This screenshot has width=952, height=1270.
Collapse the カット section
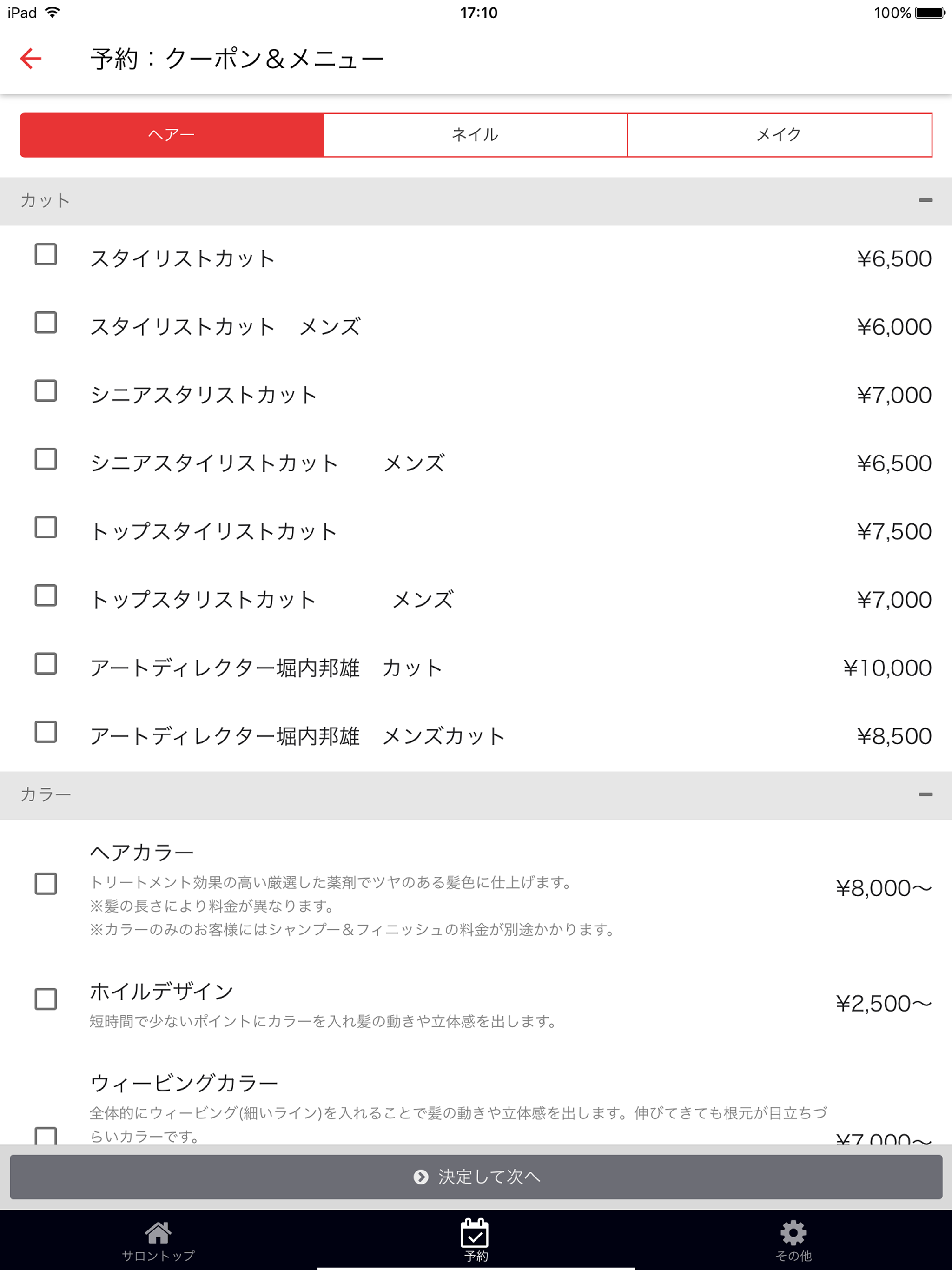pos(925,200)
